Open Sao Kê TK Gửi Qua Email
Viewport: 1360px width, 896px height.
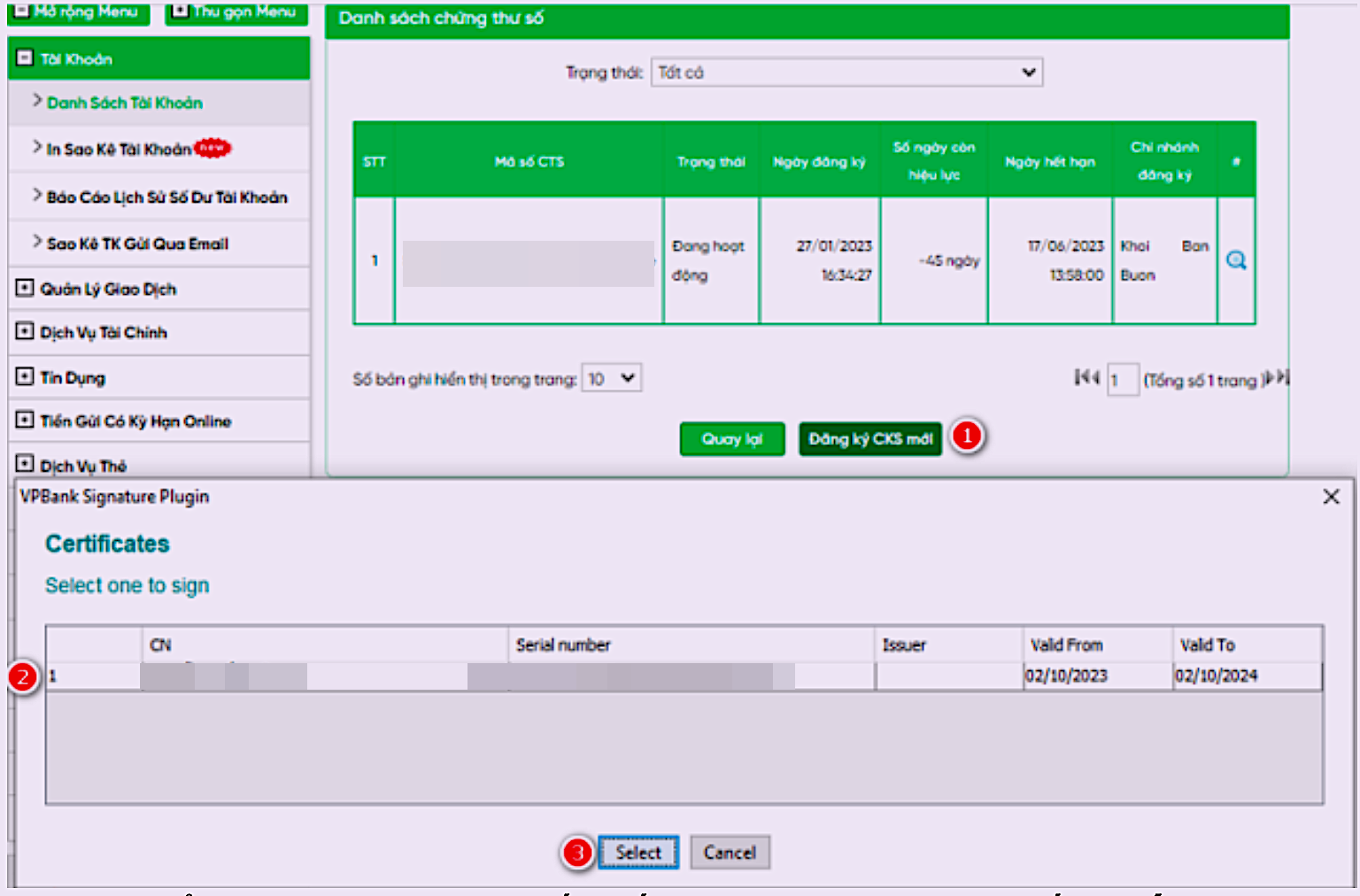coord(137,243)
